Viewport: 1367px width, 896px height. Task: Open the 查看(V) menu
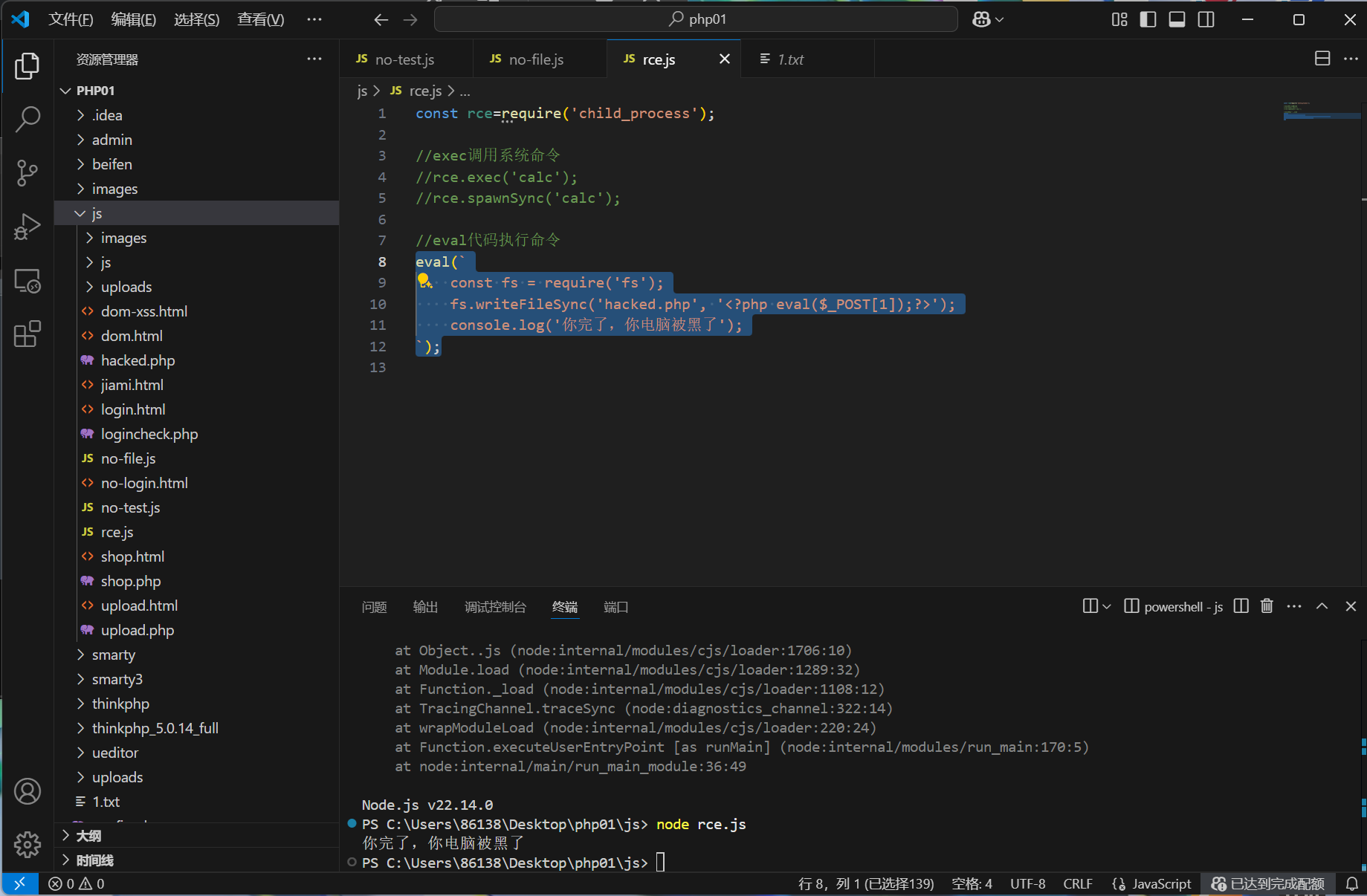261,19
